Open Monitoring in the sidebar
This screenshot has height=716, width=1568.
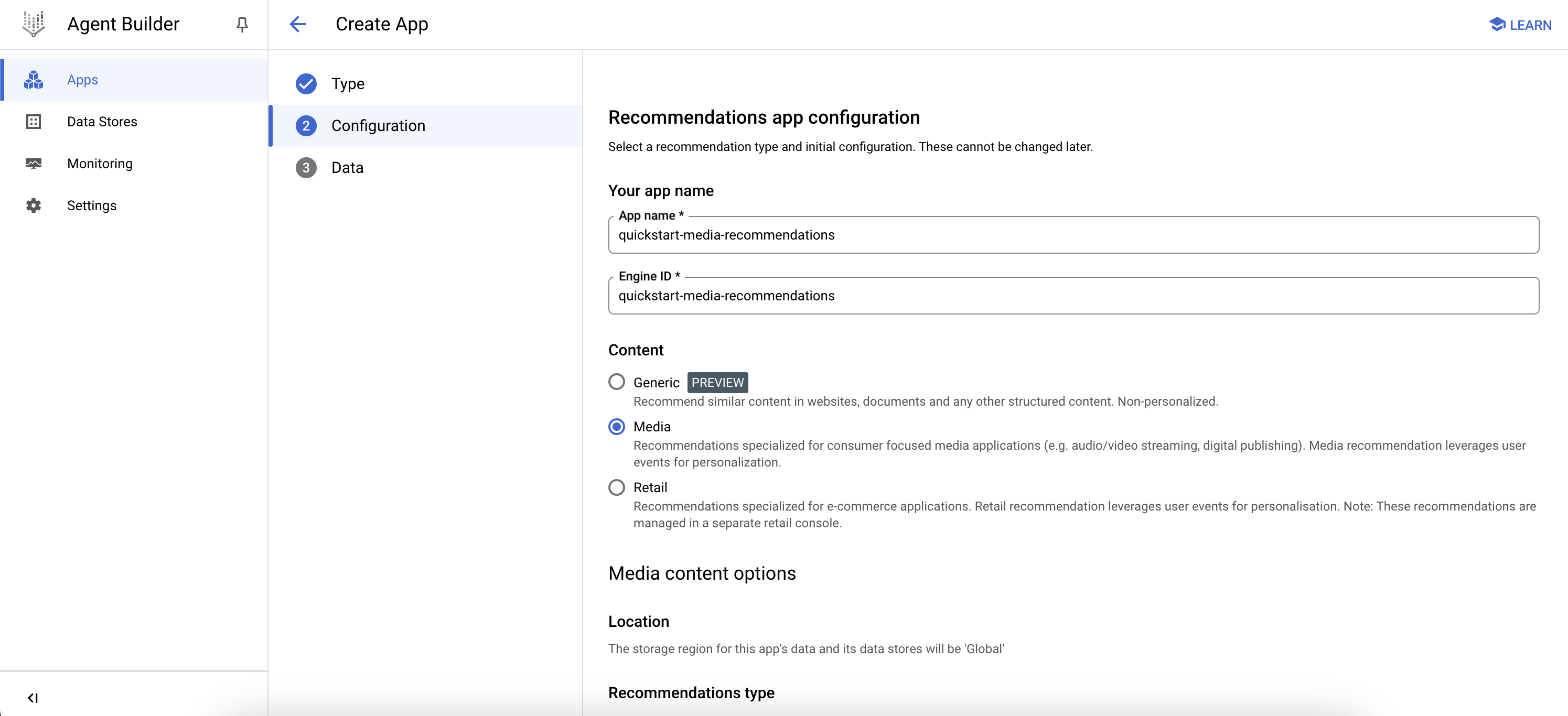point(100,164)
